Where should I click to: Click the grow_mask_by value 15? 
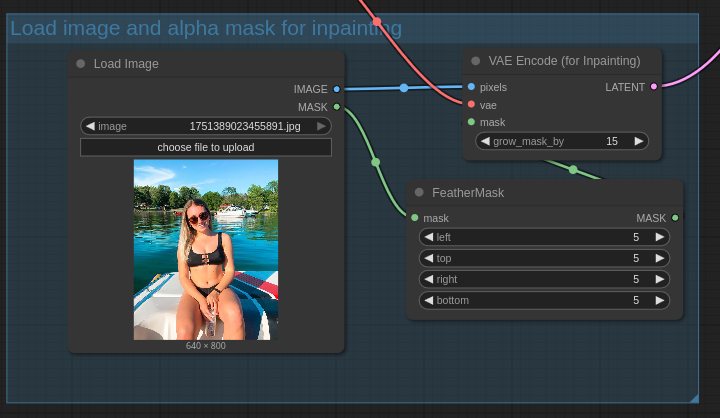(x=612, y=141)
